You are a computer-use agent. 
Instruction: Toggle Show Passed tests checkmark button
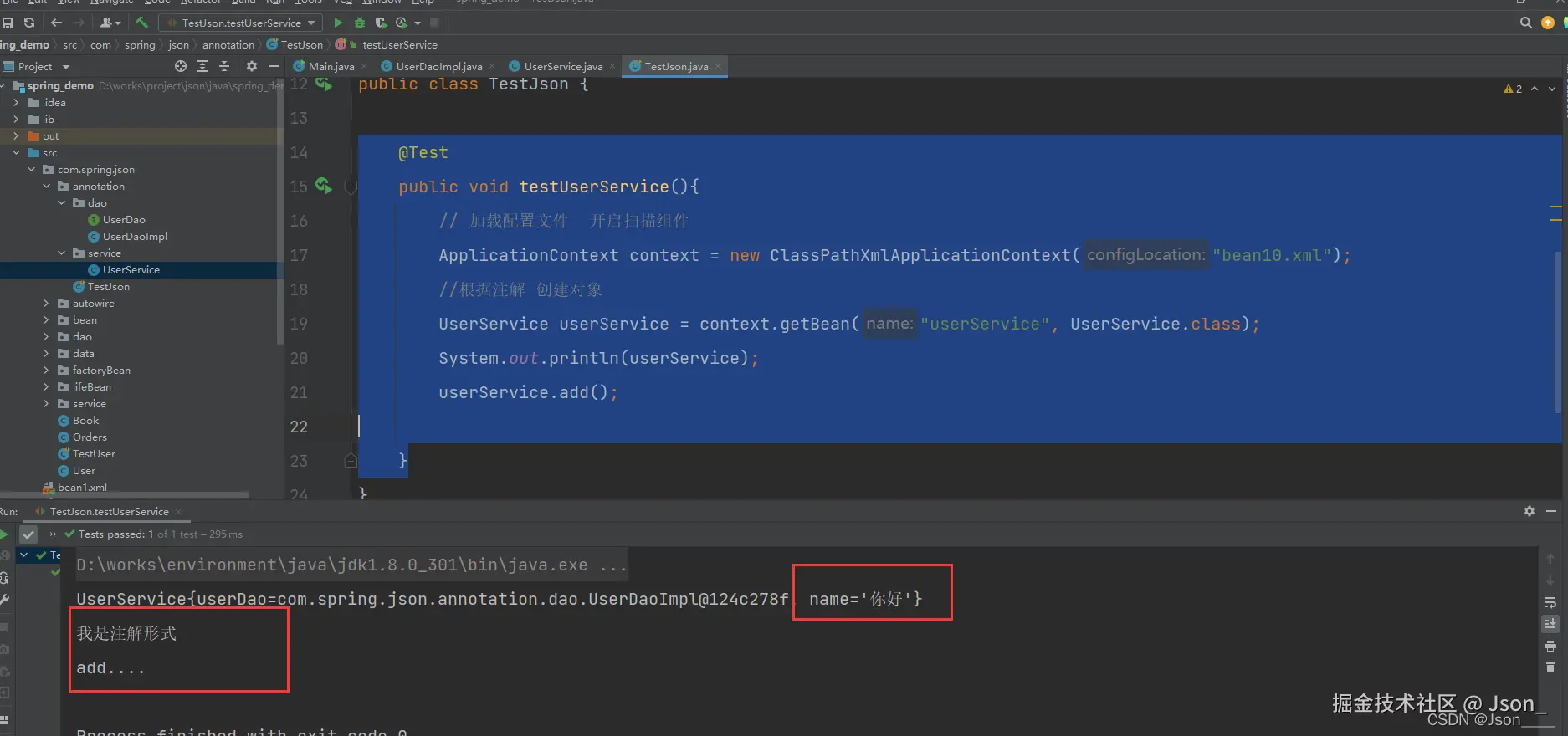click(29, 534)
